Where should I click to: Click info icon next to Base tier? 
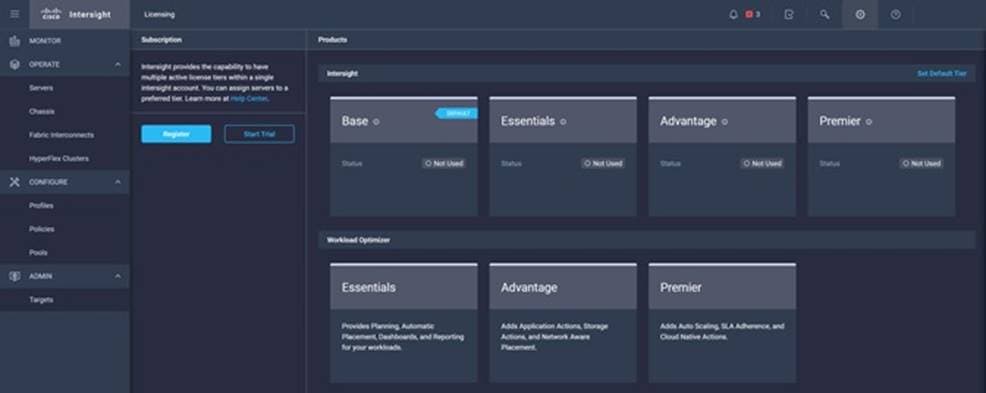coord(376,122)
